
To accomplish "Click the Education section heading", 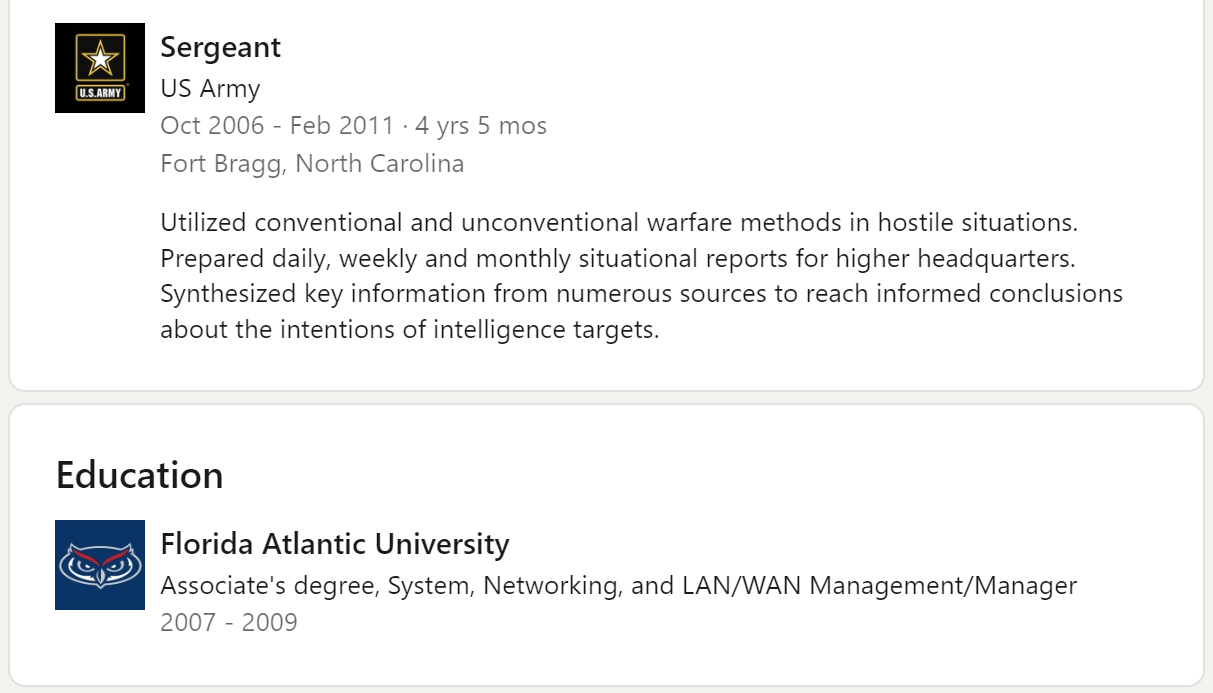I will coord(139,475).
